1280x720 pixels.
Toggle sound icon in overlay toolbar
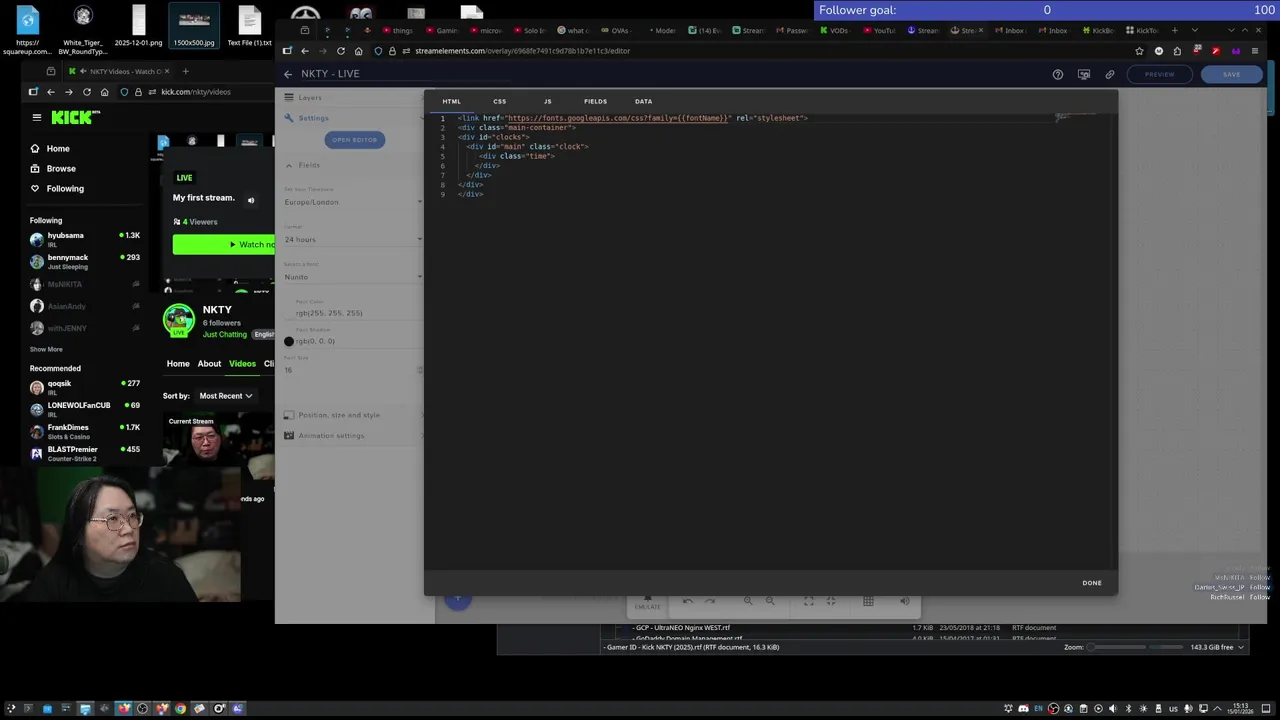tap(905, 601)
